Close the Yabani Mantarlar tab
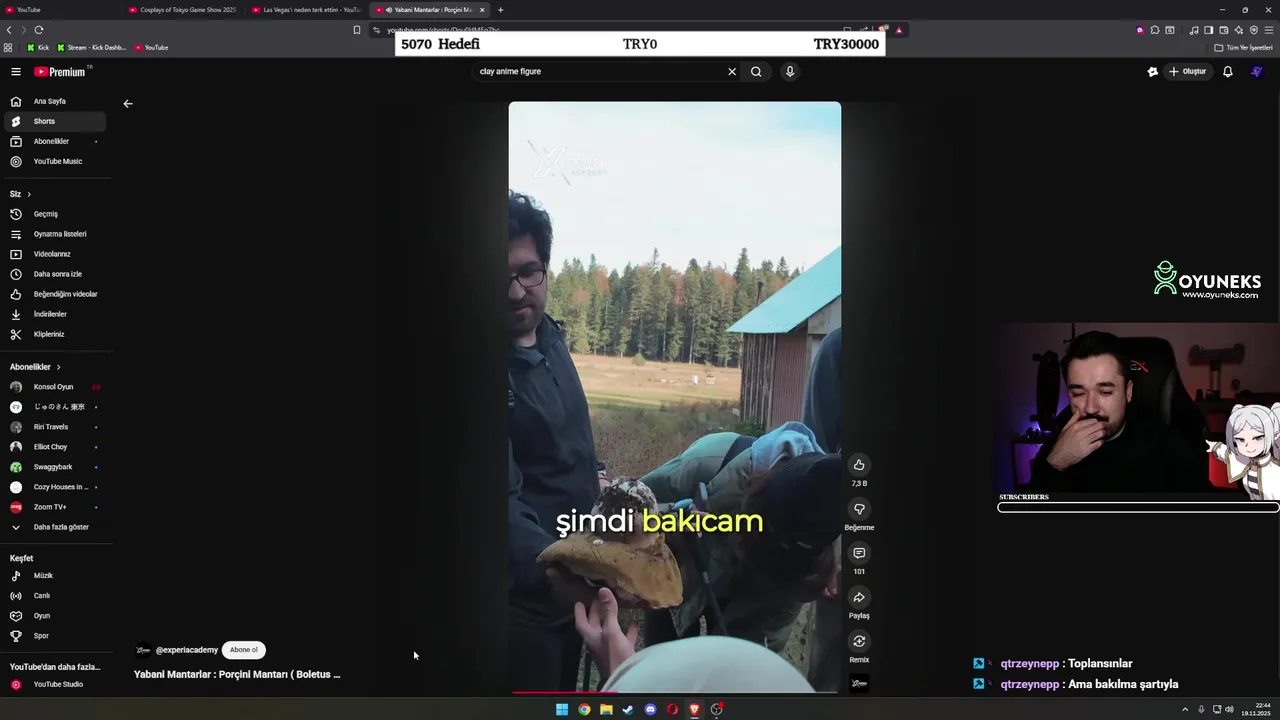Screen dimensions: 1280x720 point(482,10)
